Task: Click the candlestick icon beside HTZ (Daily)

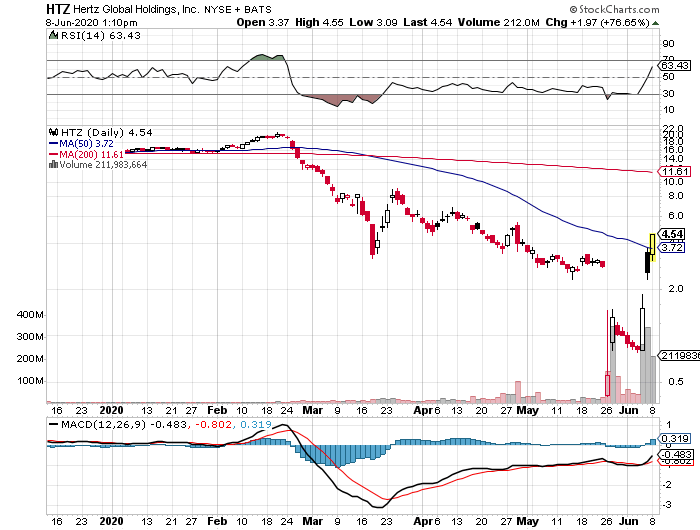Action: [x=54, y=132]
